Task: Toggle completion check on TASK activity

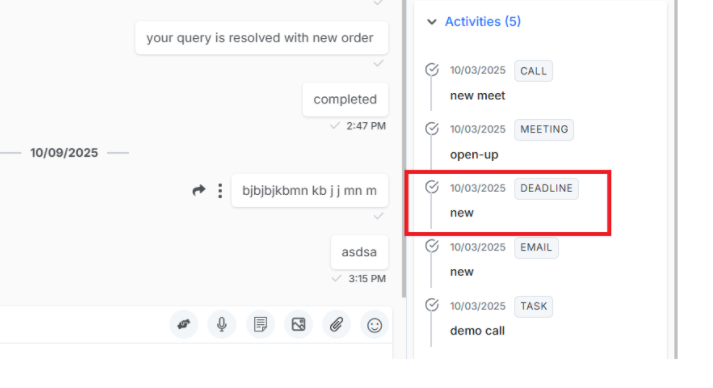Action: click(x=432, y=305)
